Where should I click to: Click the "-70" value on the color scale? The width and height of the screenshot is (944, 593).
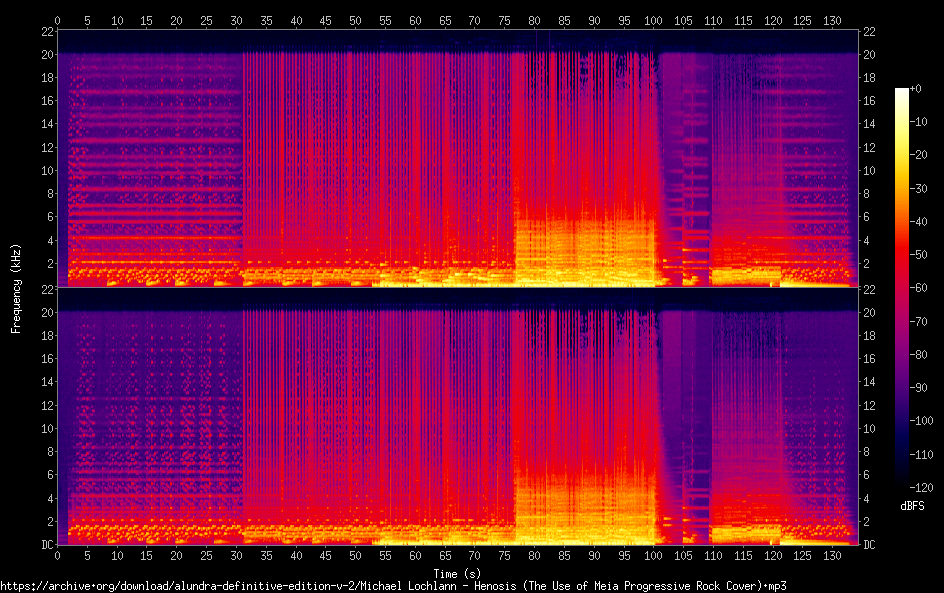(x=919, y=321)
